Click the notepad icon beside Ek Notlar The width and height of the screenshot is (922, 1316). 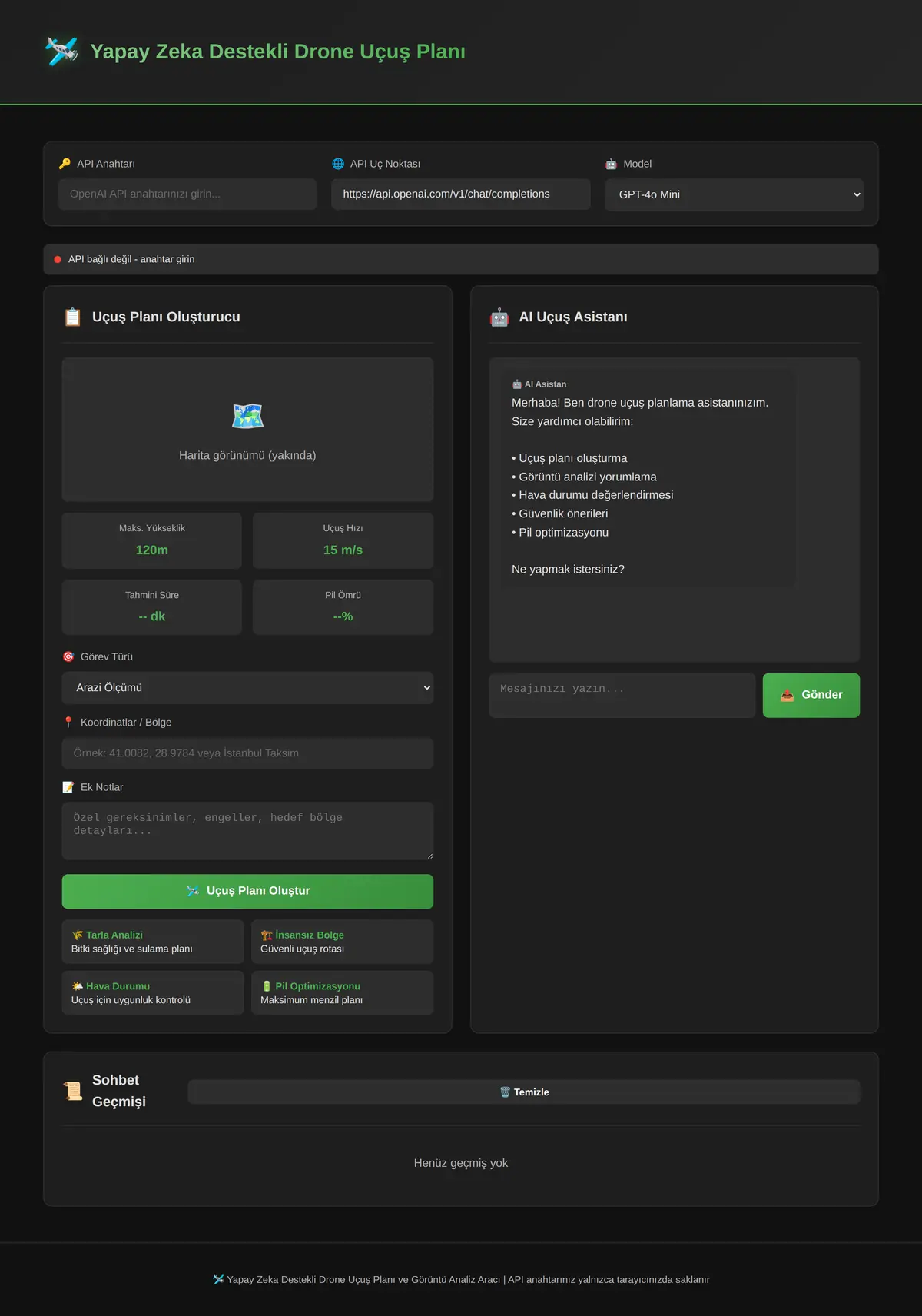pyautogui.click(x=68, y=787)
